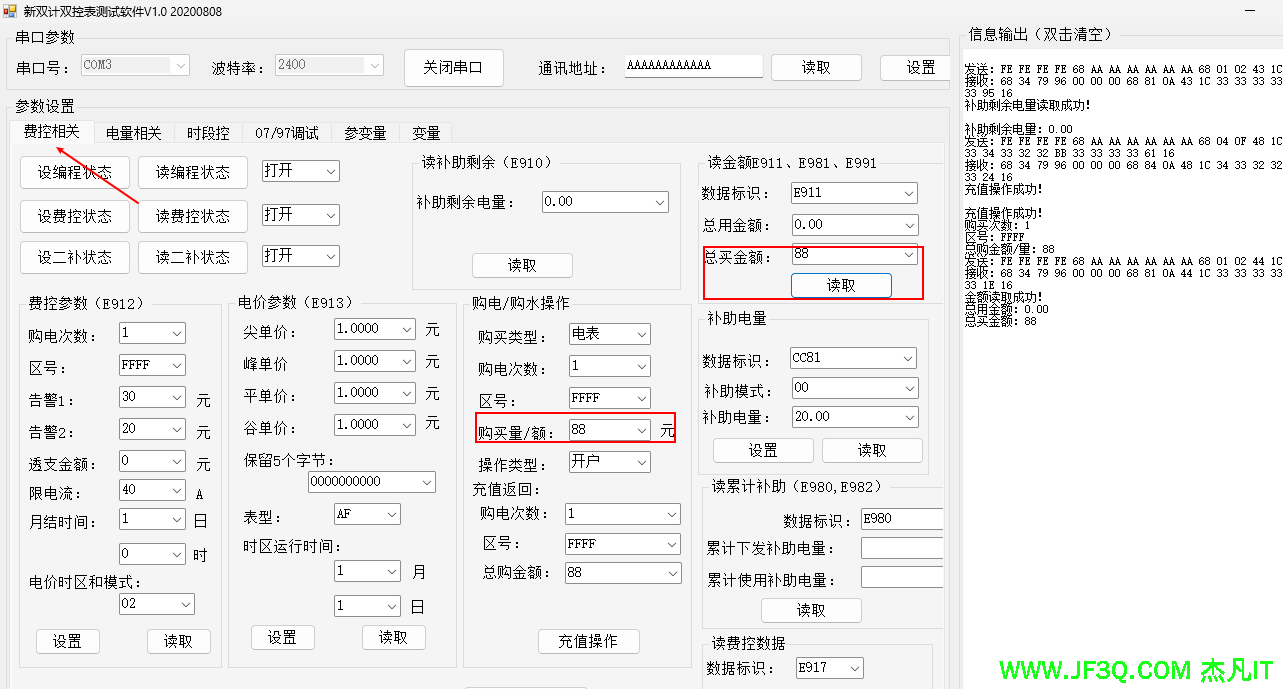1283x689 pixels.
Task: Click 设置 button in the 补助电量 group
Action: (762, 451)
